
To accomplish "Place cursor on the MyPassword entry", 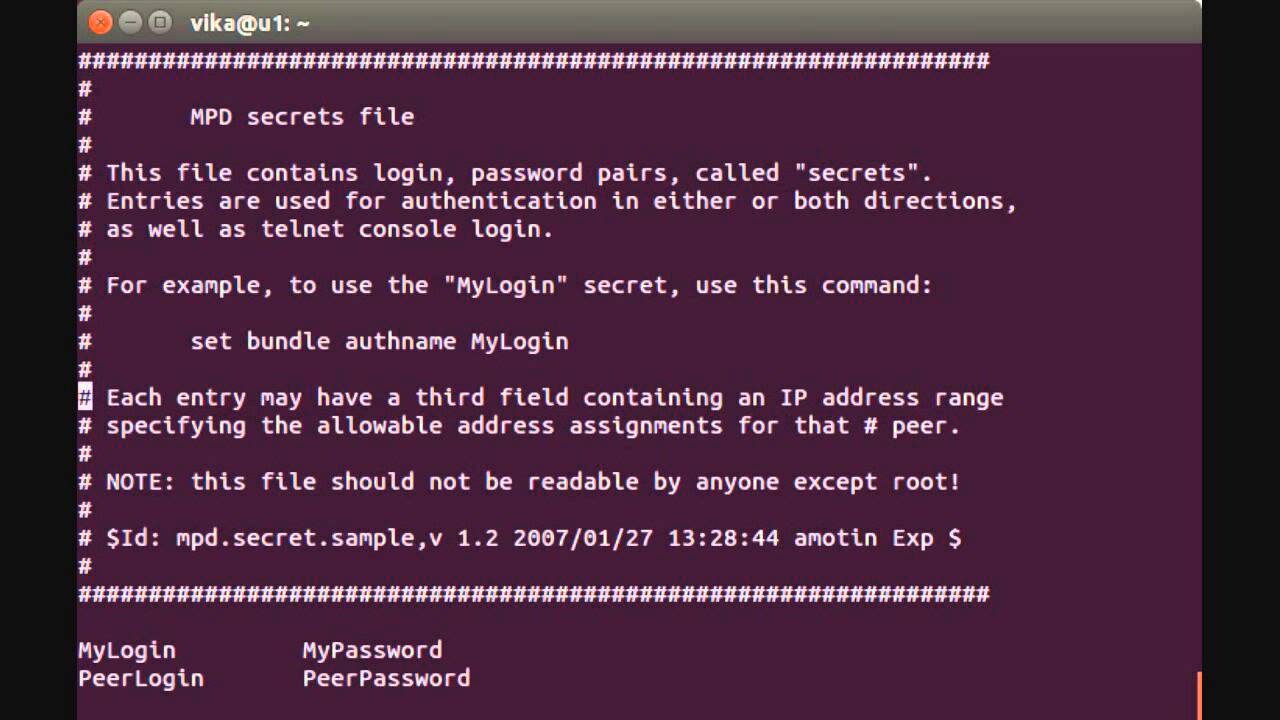I will [x=372, y=650].
